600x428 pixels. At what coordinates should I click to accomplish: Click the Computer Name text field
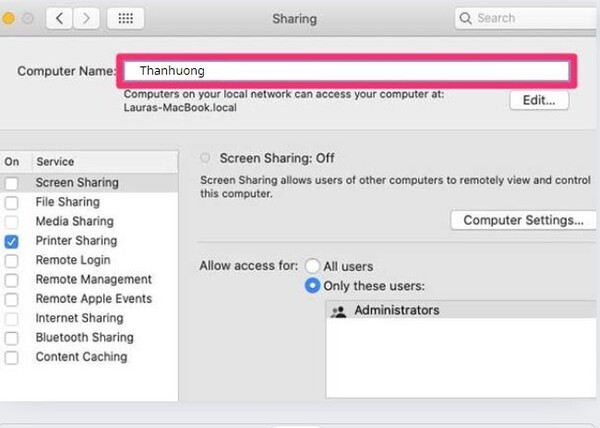(x=346, y=71)
